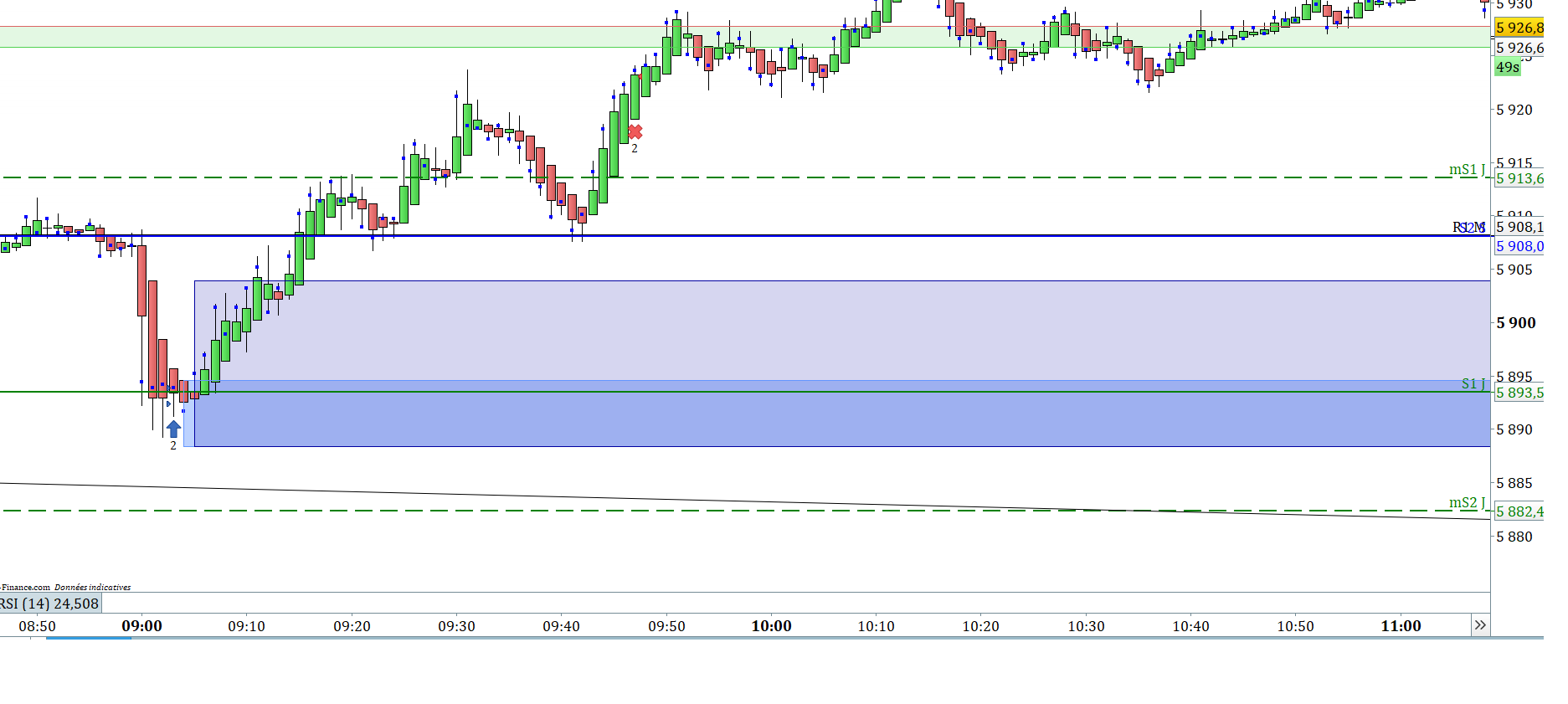The height and width of the screenshot is (704, 1568).
Task: Click the blue horizontal scrollbar thumb
Action: coord(89,638)
